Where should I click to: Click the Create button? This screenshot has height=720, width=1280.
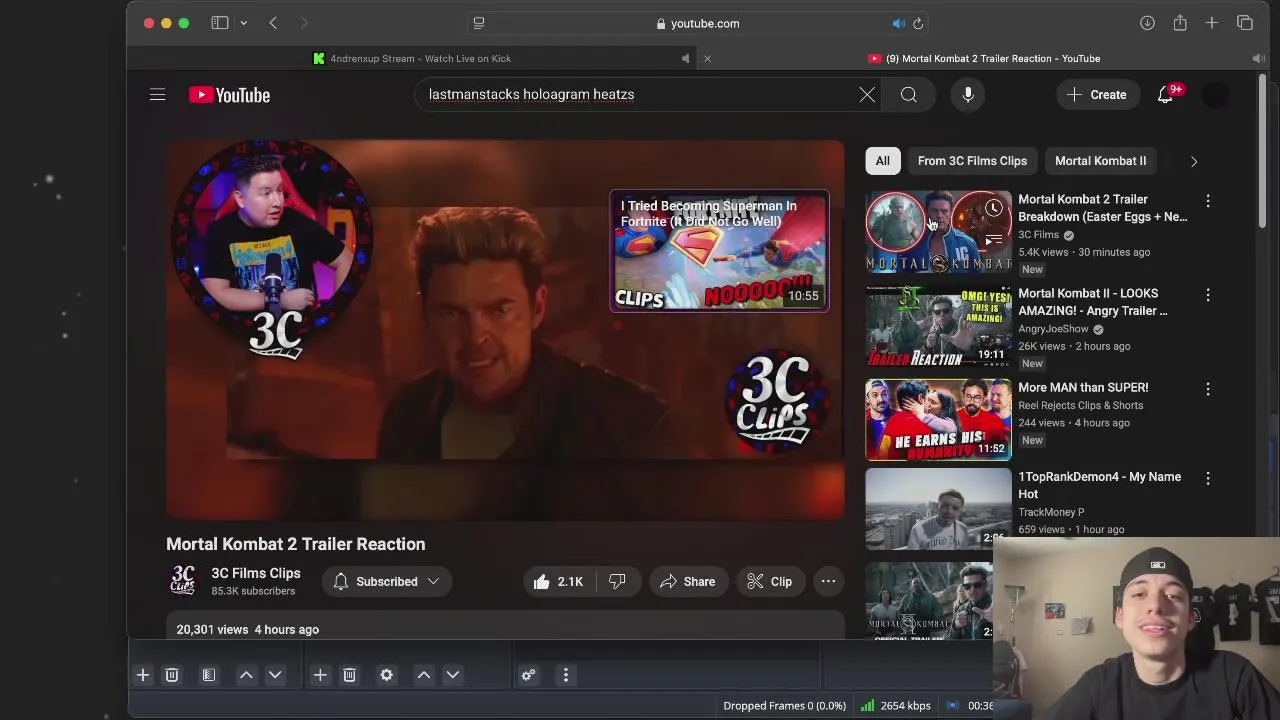1097,95
